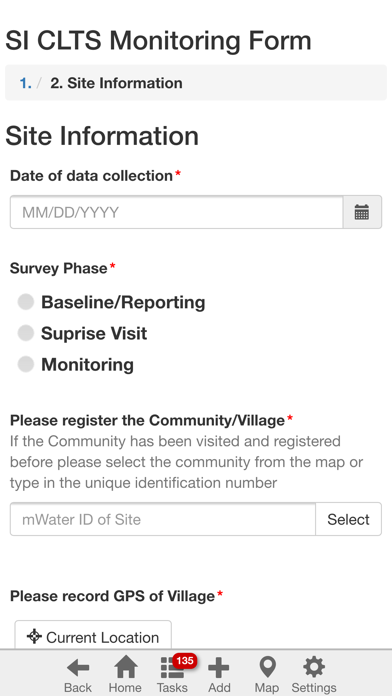Open the calendar date picker icon
The image size is (392, 696).
pyautogui.click(x=362, y=213)
